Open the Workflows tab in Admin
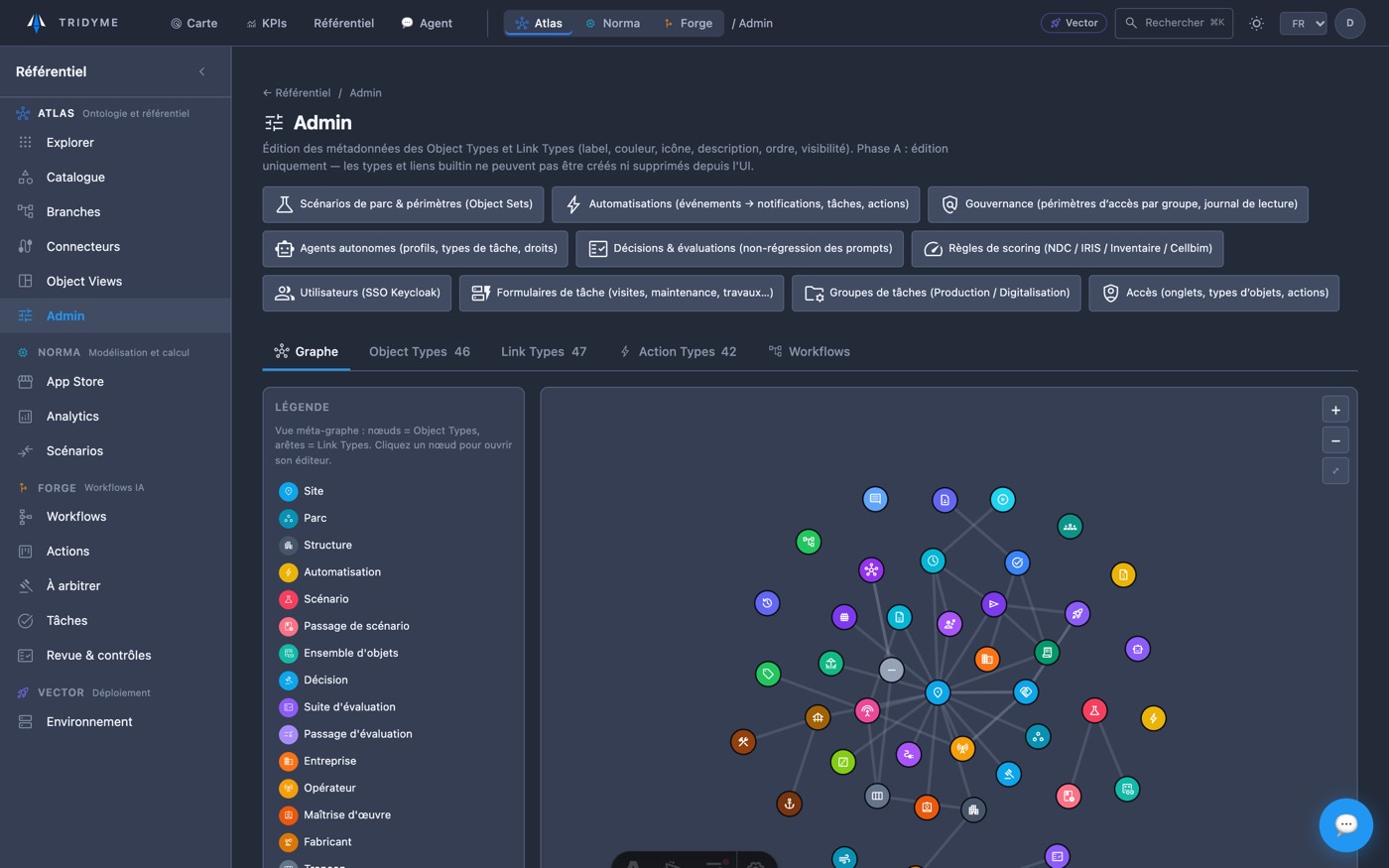The width and height of the screenshot is (1389, 868). click(x=810, y=351)
